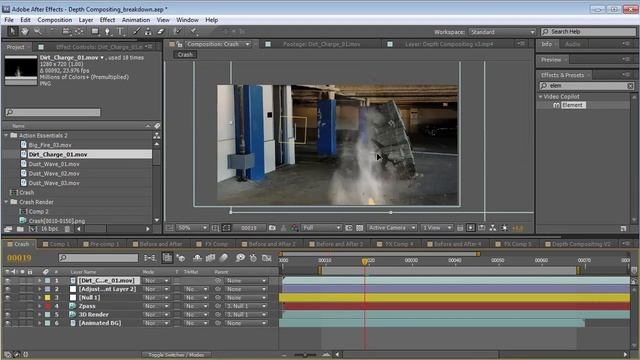Toggle pixel aspect ratio correction icon
Viewport: 640px width, 360px height.
pos(460,228)
